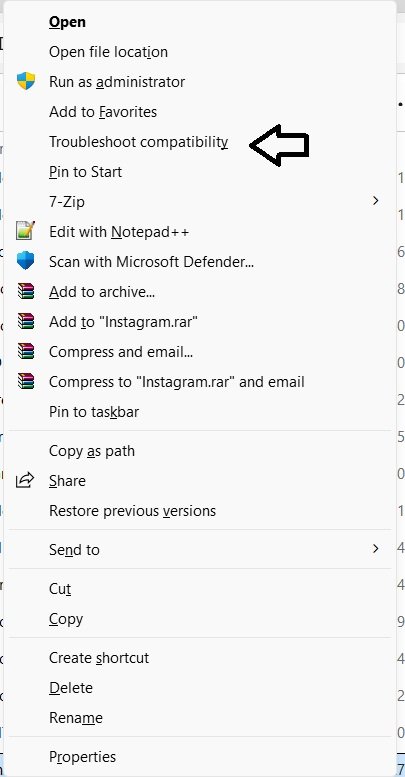Click the WinRAR icon beside Add to archive
Viewport: 405px width, 777px height.
(x=26, y=291)
